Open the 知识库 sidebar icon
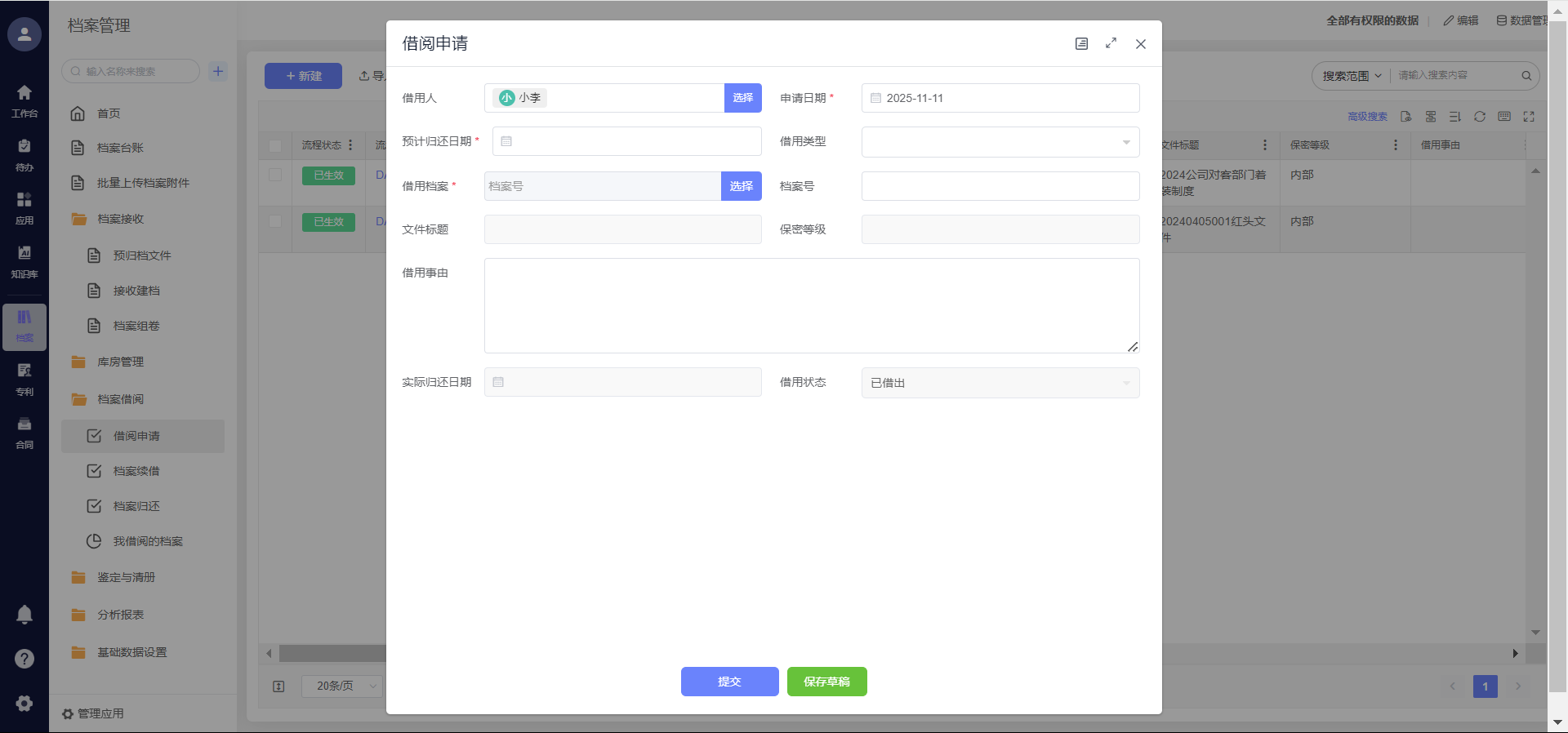The width and height of the screenshot is (1568, 733). pyautogui.click(x=24, y=261)
